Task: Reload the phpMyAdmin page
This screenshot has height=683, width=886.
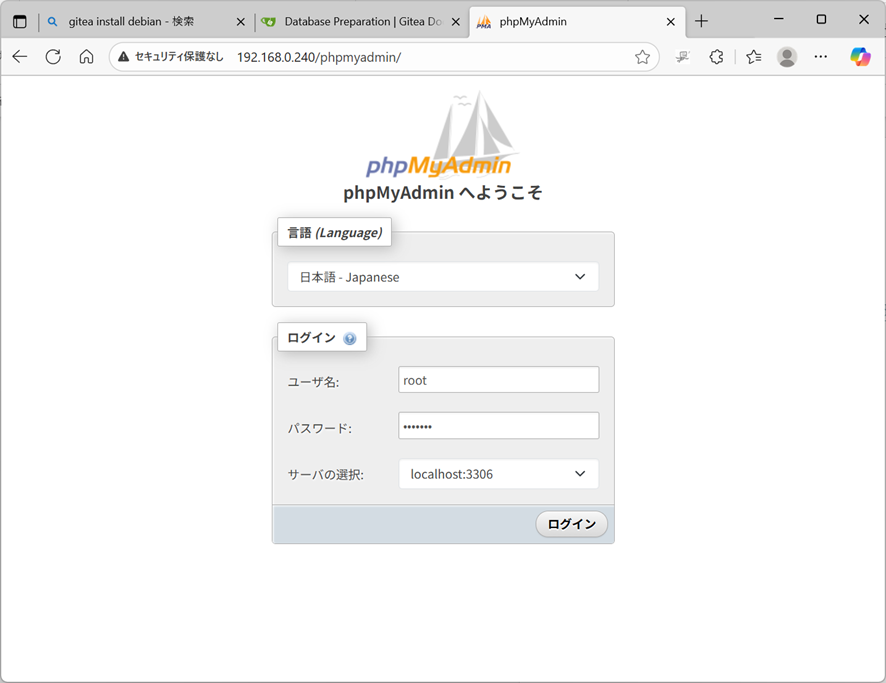Action: tap(53, 56)
